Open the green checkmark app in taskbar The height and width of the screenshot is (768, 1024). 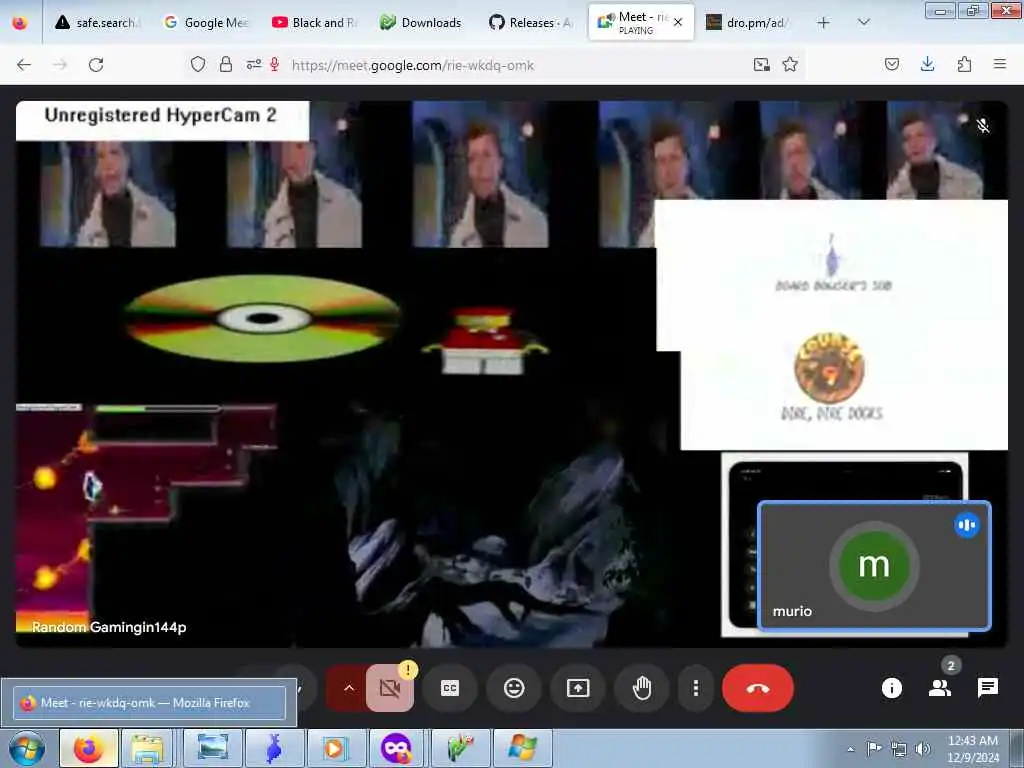click(x=460, y=748)
